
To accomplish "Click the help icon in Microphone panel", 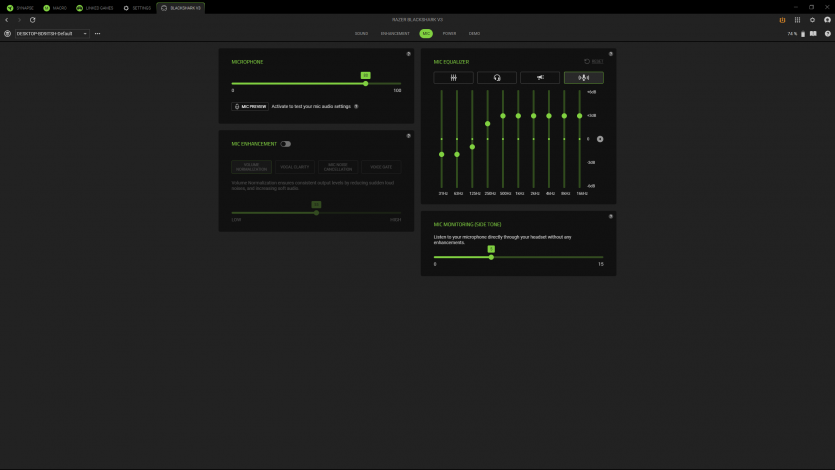I will pos(408,54).
